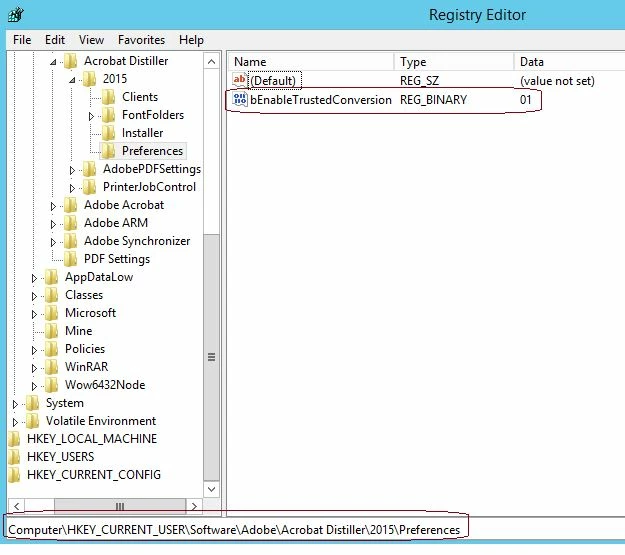Click tree horizontal scrollbar right arrow
Viewport: 625px width, 555px height.
pos(194,506)
